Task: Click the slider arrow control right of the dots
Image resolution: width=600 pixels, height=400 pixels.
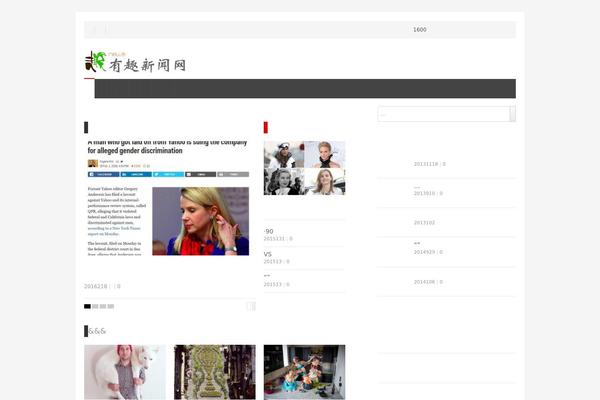Action: (251, 306)
